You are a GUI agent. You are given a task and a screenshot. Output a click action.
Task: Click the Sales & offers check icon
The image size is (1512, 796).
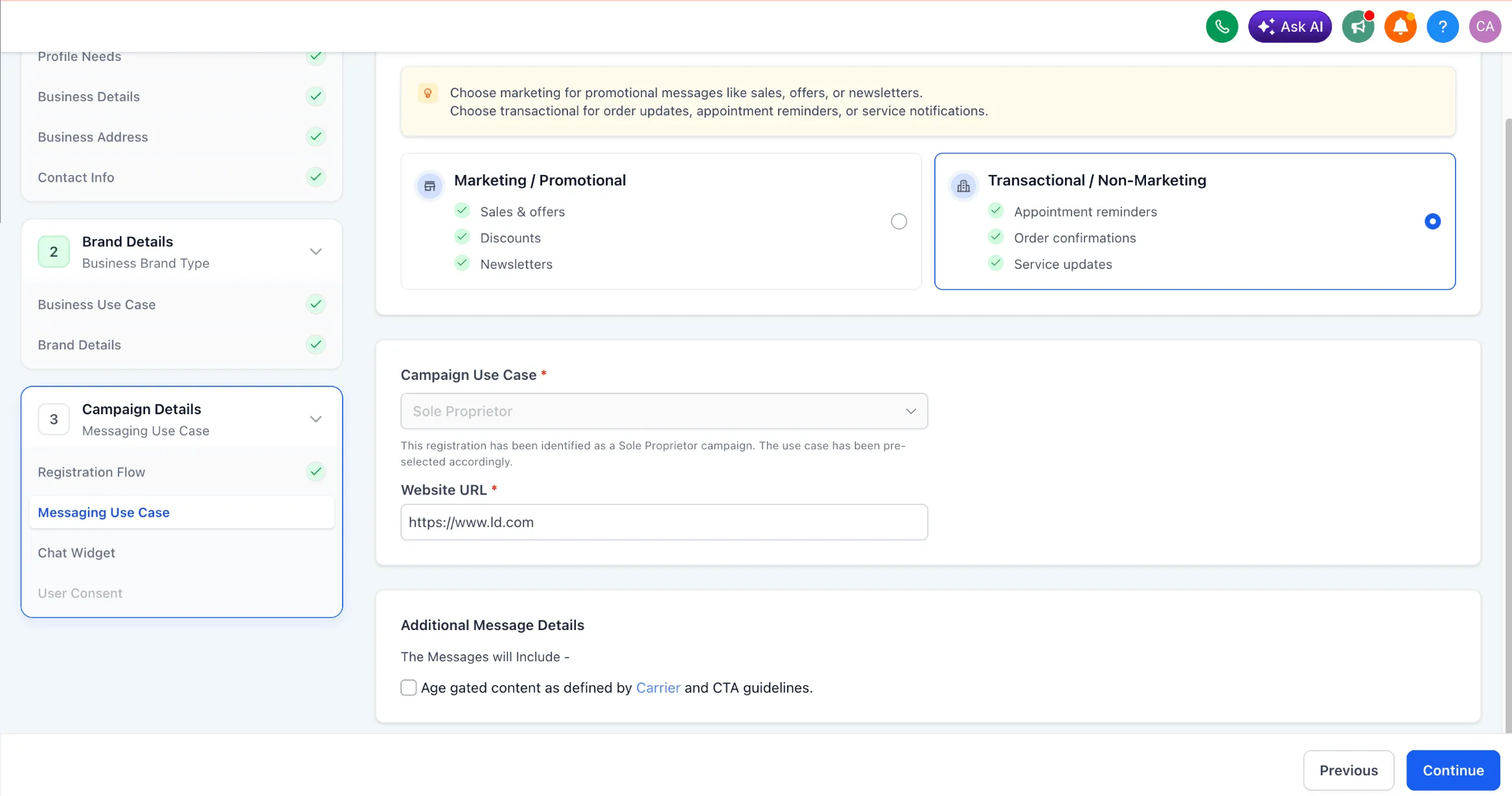(462, 211)
